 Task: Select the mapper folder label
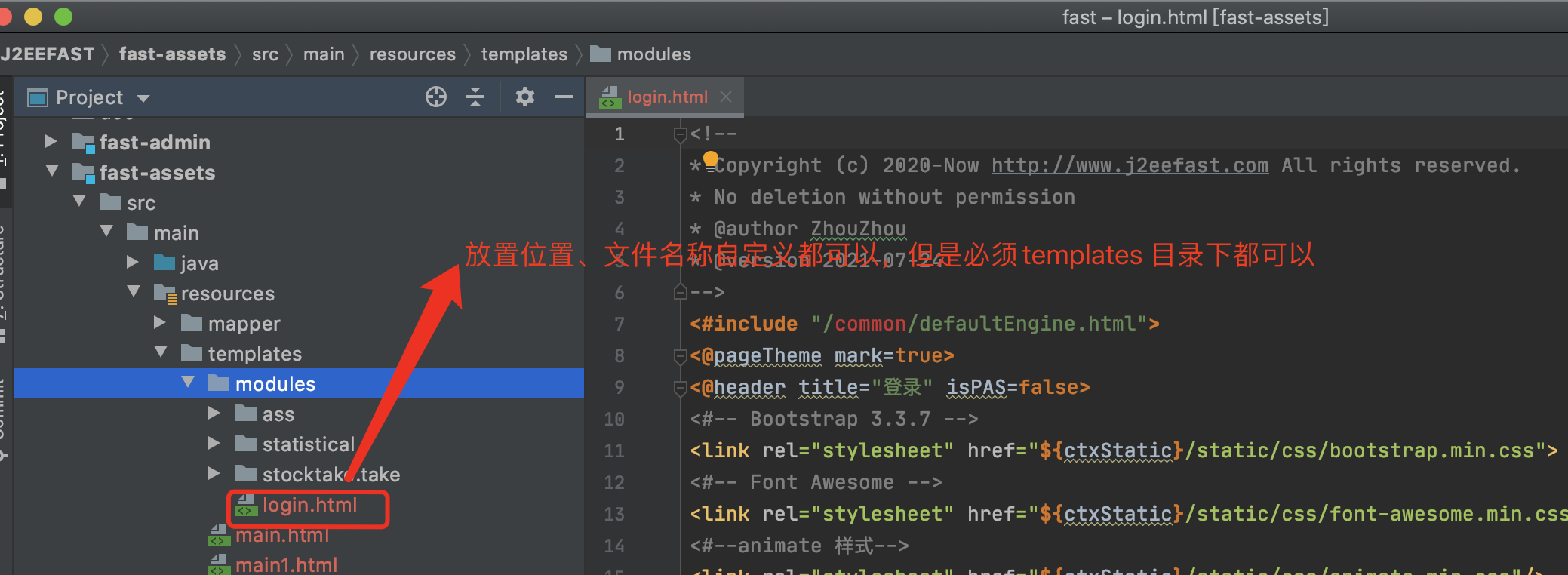tap(244, 324)
